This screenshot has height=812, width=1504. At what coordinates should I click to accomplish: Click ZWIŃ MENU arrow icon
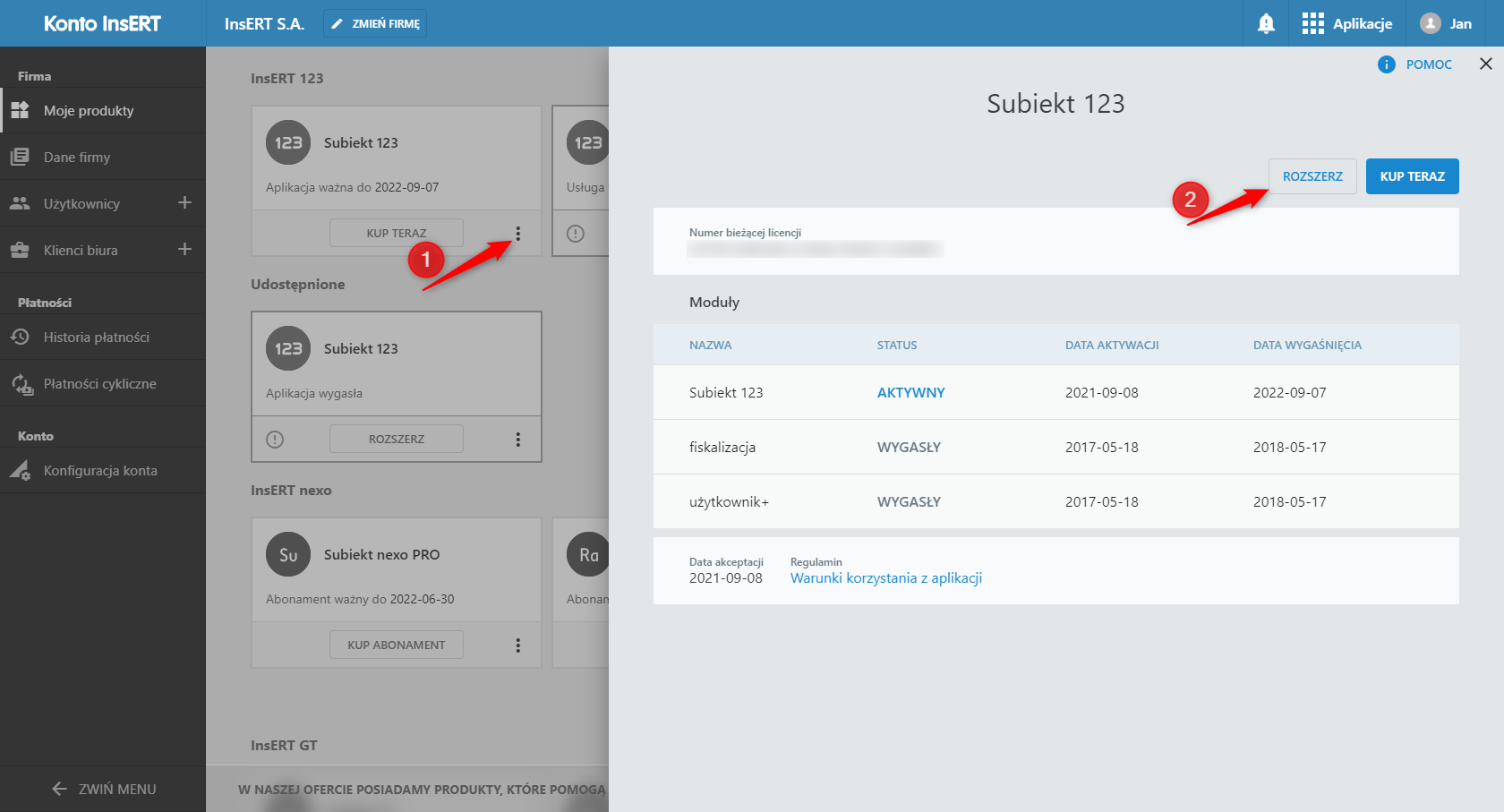(60, 789)
